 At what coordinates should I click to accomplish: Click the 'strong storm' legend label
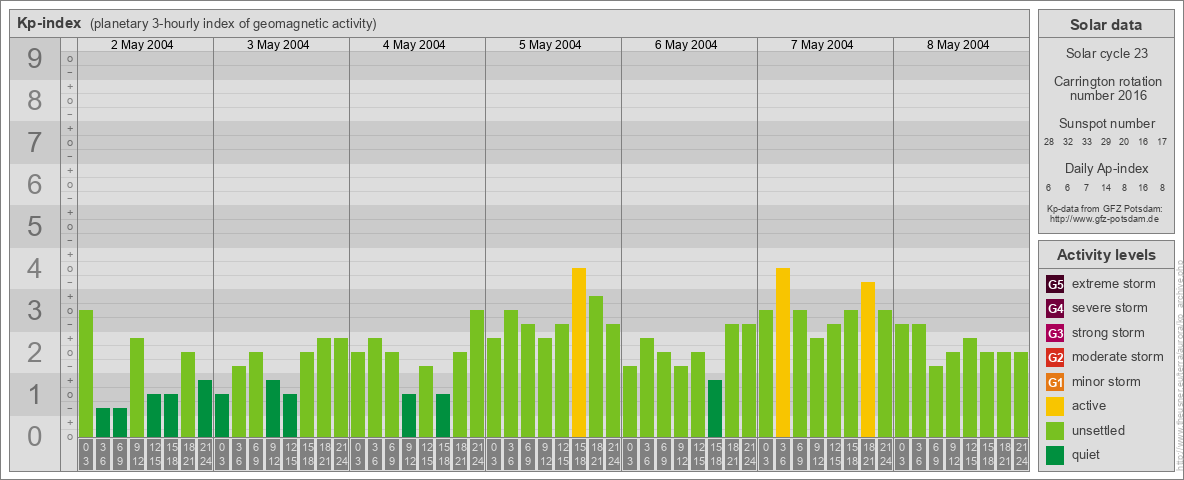pyautogui.click(x=1108, y=333)
